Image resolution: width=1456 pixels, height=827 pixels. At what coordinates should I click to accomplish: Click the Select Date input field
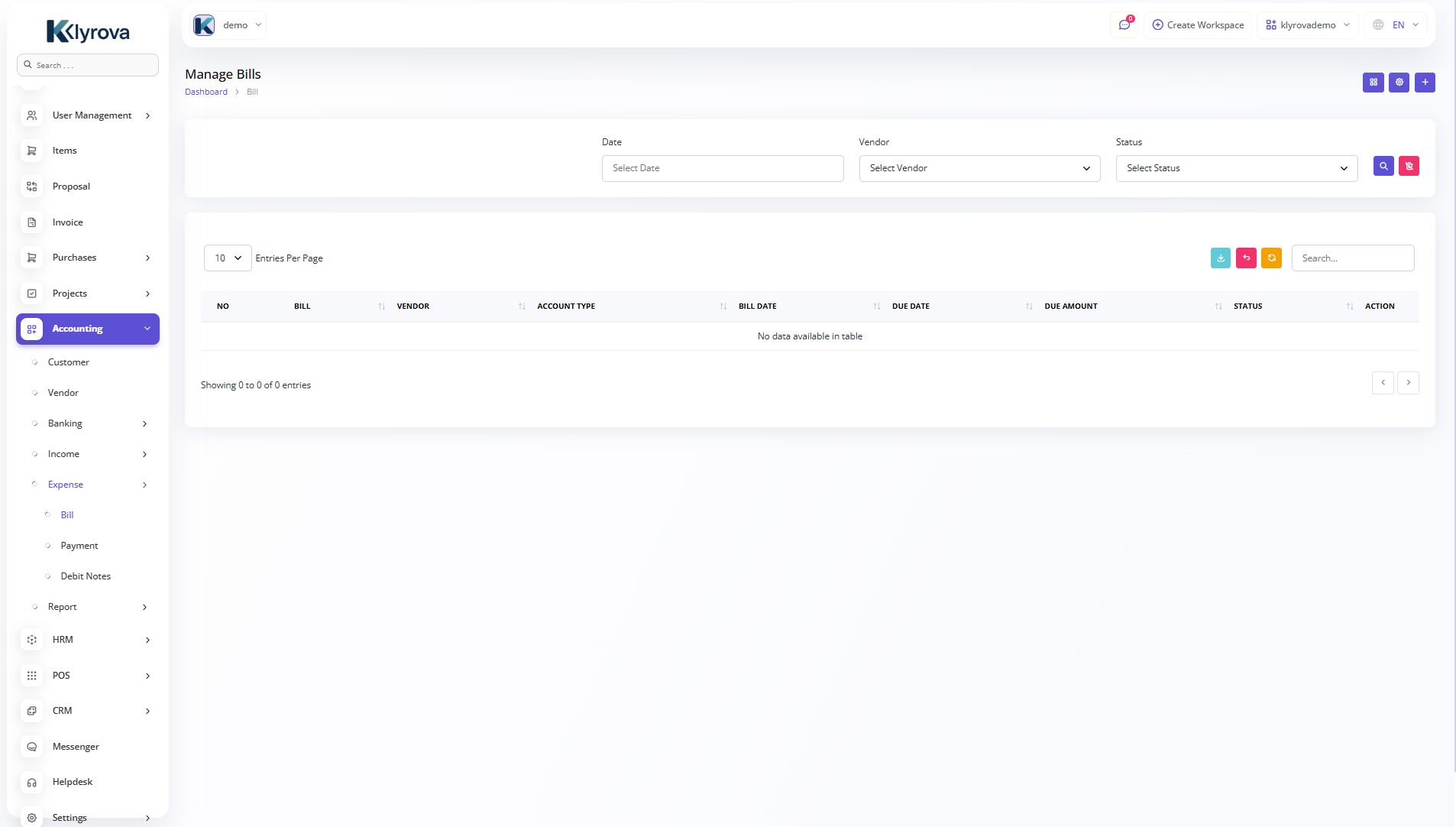[722, 169]
